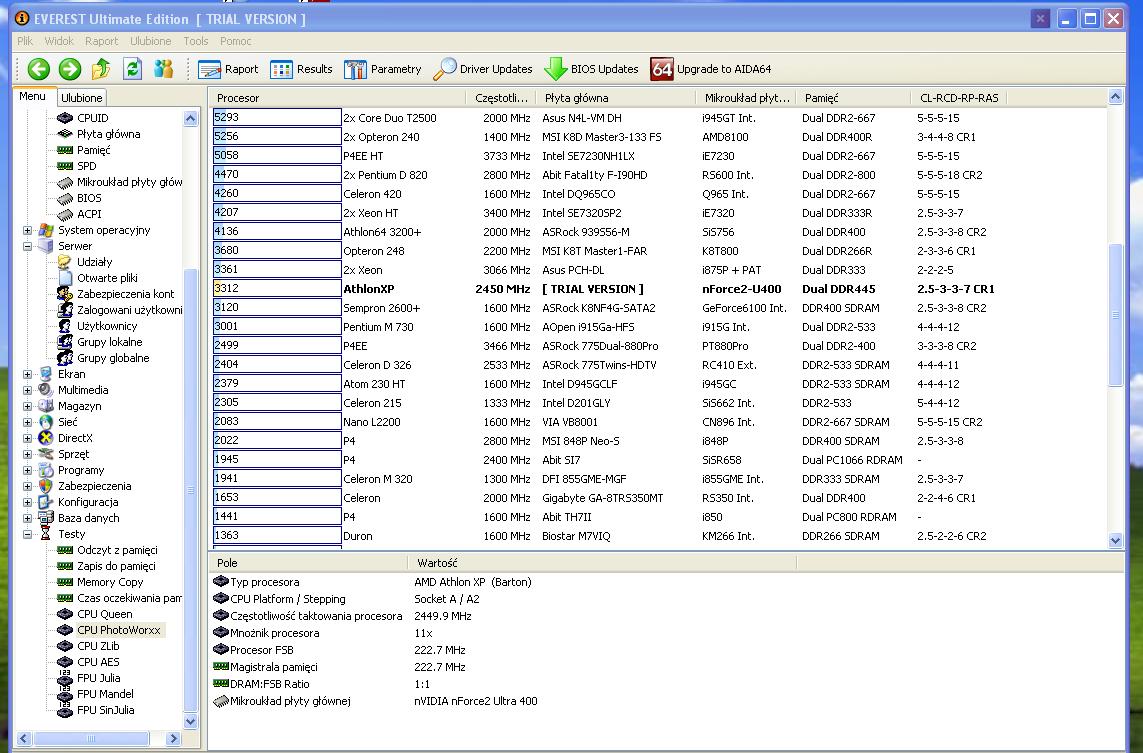Expand the System operacyjny node
The image size is (1143, 753).
click(x=28, y=230)
